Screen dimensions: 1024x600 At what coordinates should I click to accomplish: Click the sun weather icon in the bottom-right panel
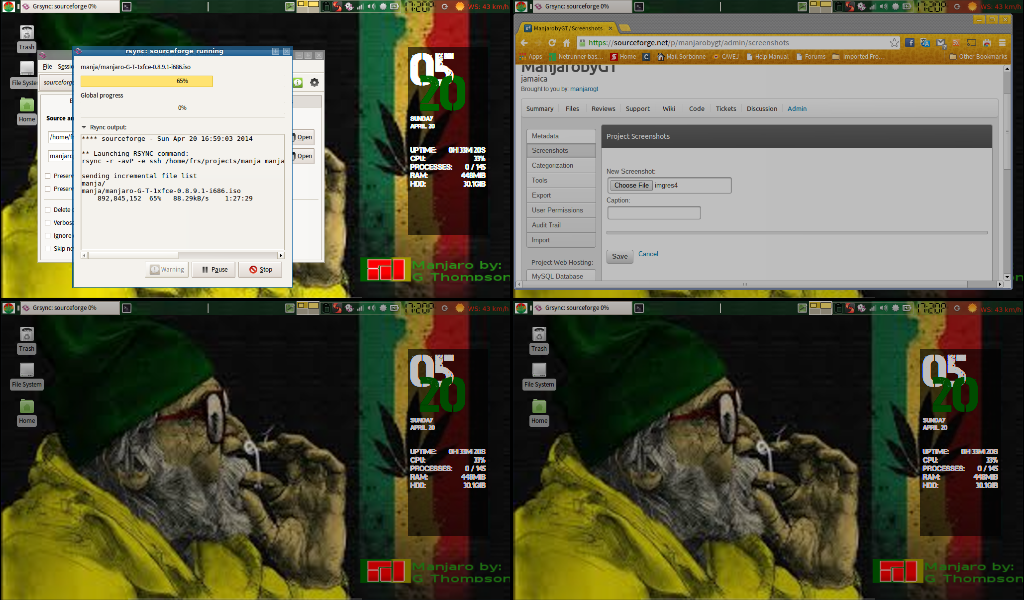tap(972, 308)
